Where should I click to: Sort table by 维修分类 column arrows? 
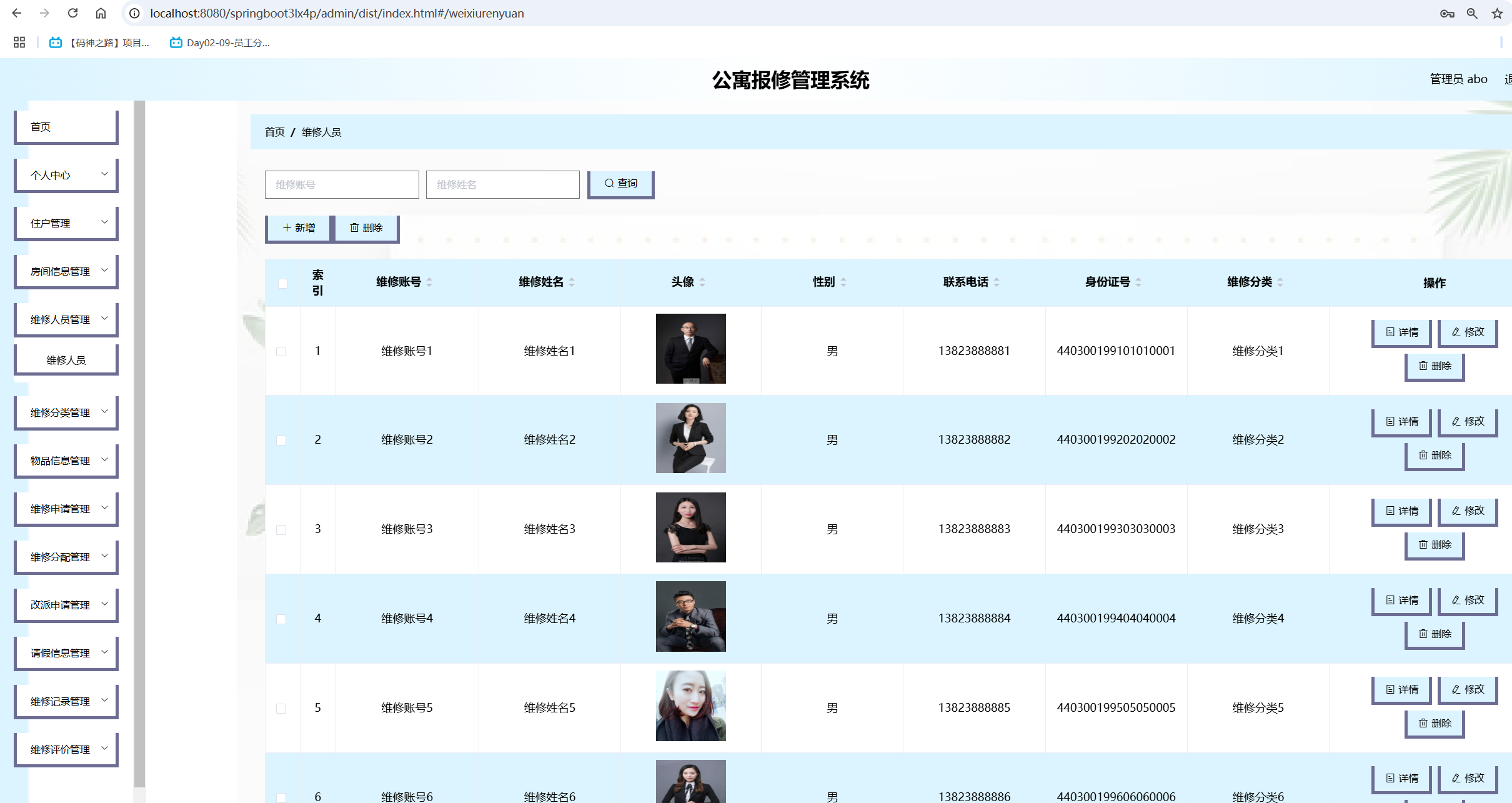click(1280, 282)
